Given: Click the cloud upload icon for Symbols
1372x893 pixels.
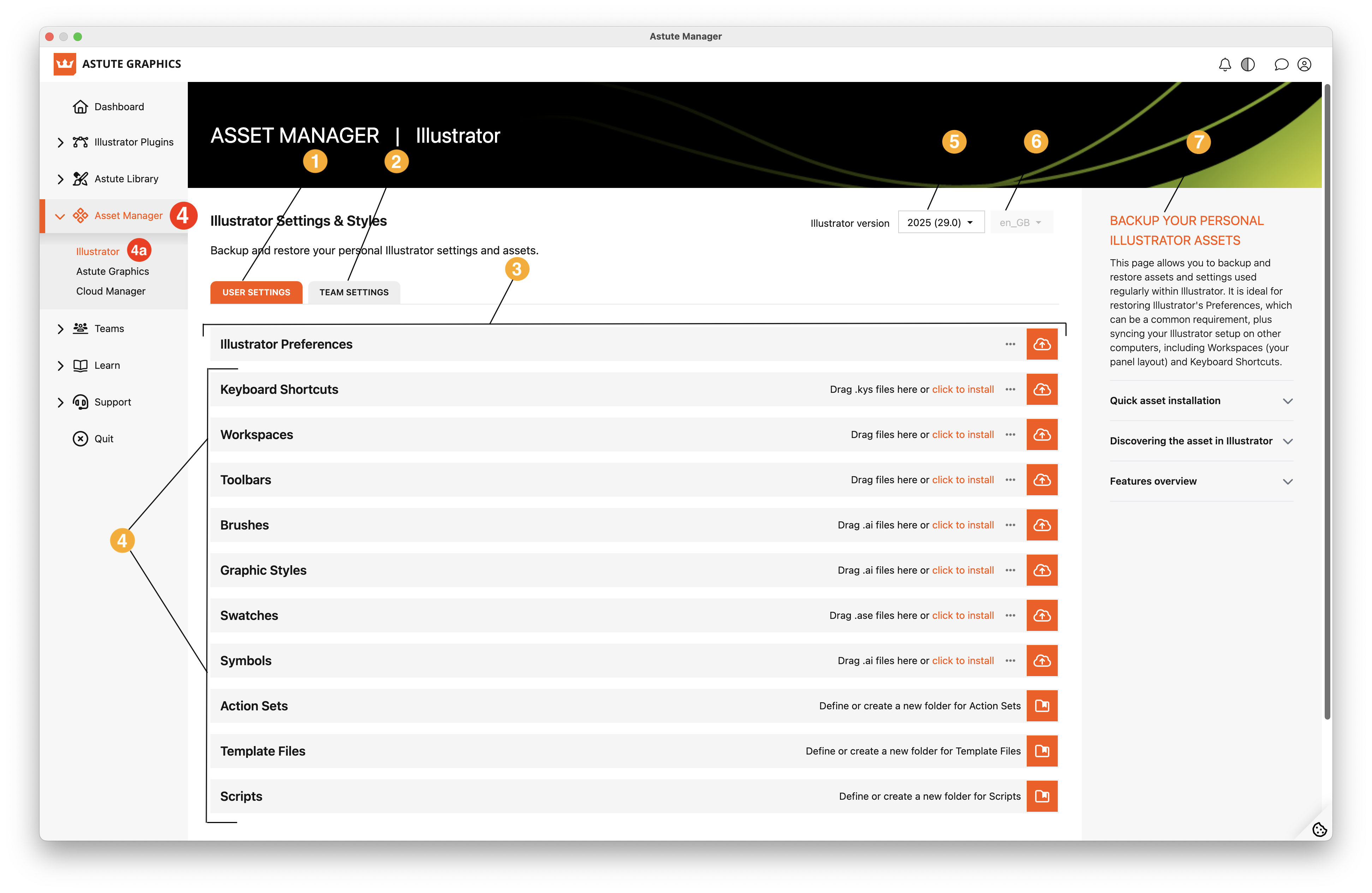Looking at the screenshot, I should point(1042,661).
